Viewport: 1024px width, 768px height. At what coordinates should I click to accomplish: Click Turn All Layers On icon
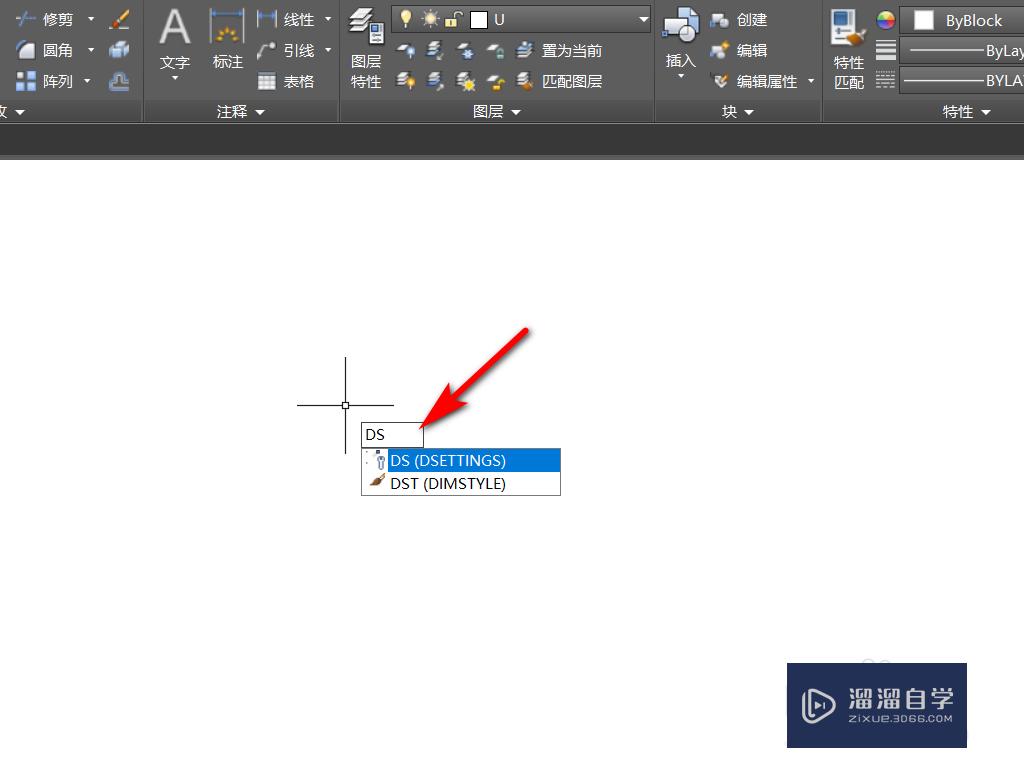pyautogui.click(x=406, y=81)
